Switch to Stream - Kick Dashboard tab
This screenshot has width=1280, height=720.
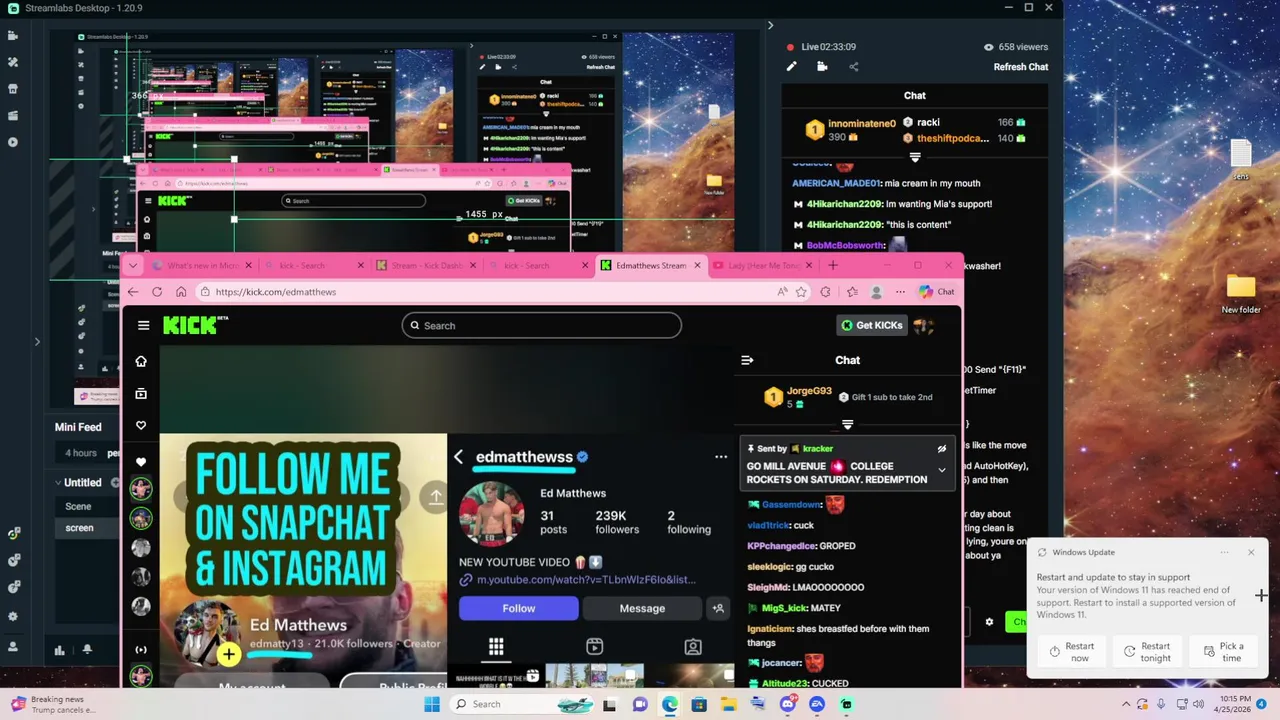click(425, 265)
